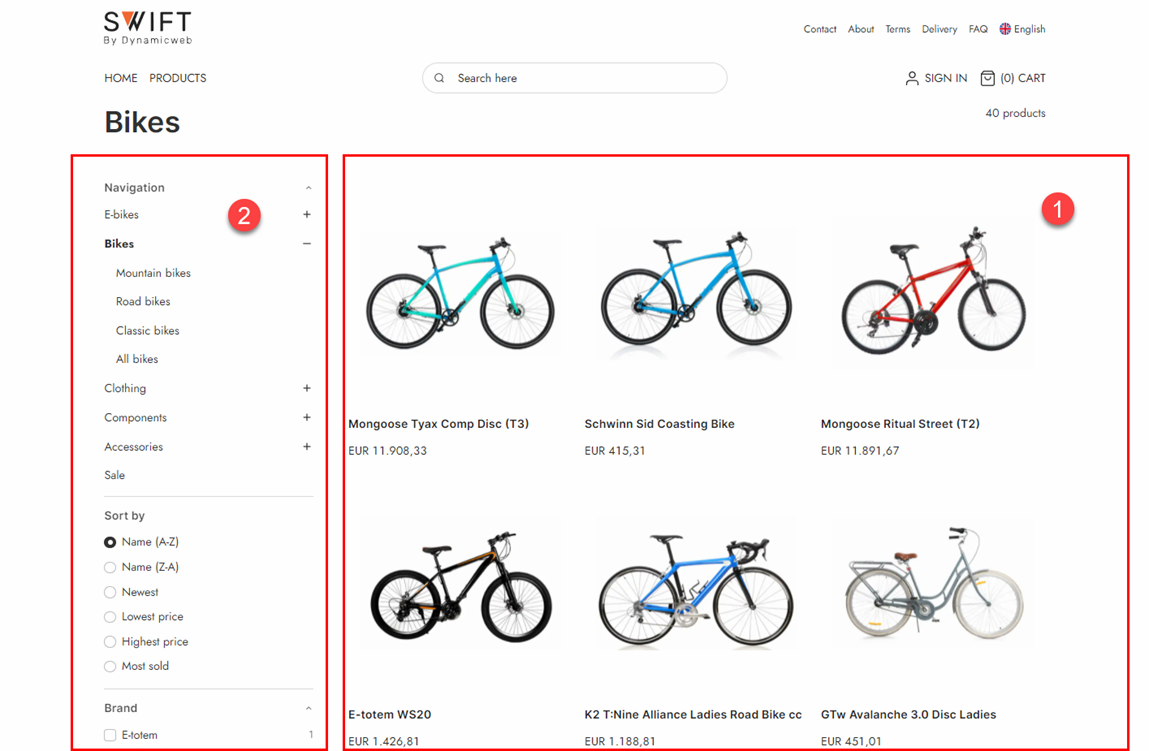Open the Mongoose Ritual Street red bike image

point(932,295)
